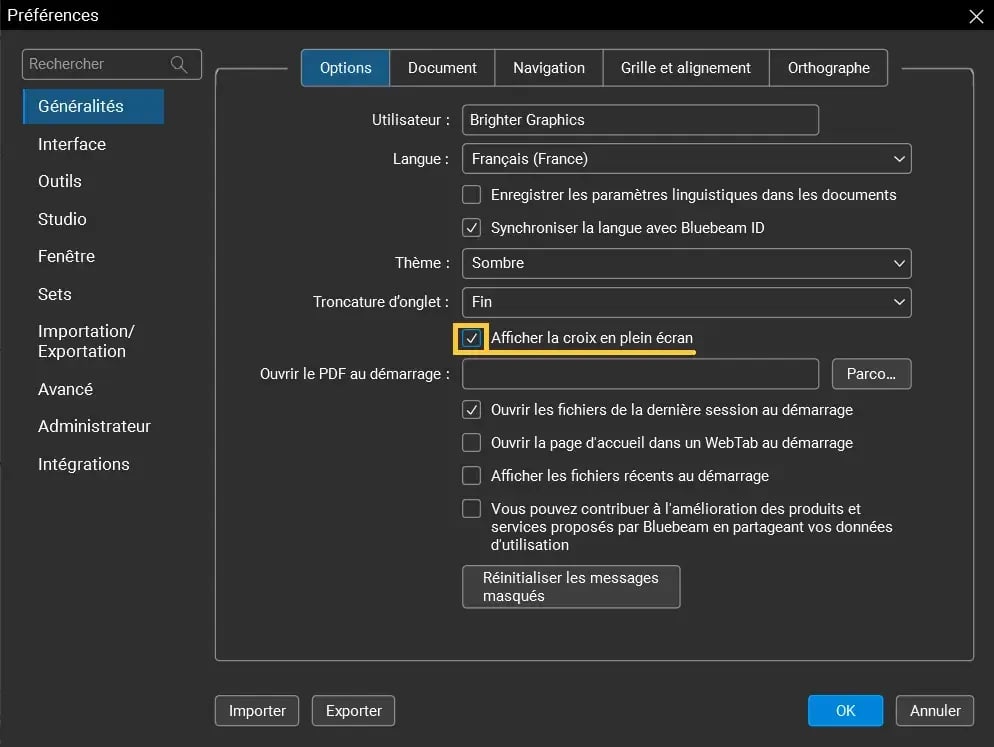Enable Ouvrir la page d'accueil dans un WebTab
994x747 pixels.
click(x=471, y=442)
